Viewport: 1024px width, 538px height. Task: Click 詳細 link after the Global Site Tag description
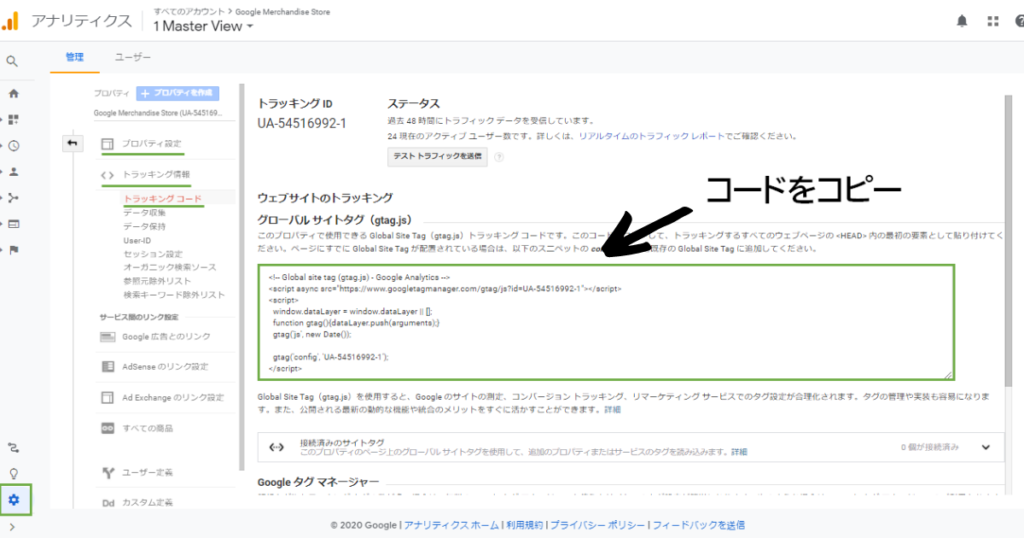click(x=613, y=410)
